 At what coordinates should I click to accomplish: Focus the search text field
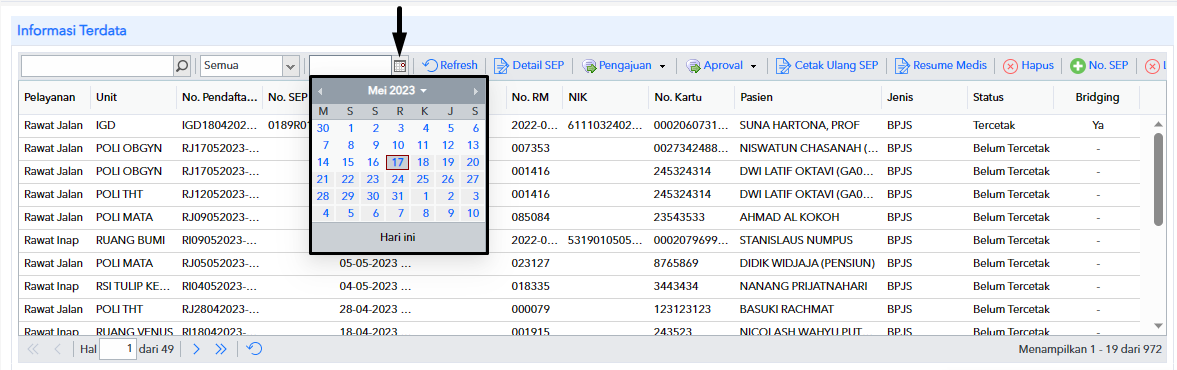tap(98, 66)
